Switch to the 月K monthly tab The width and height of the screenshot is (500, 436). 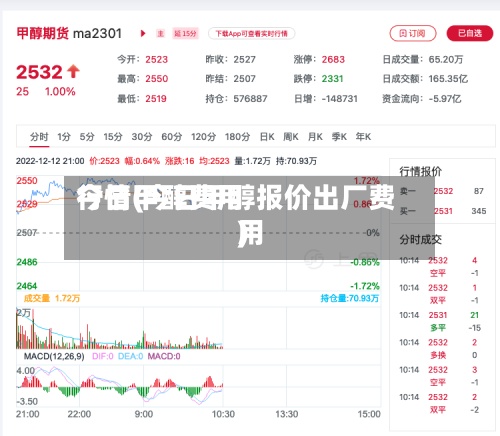pyautogui.click(x=315, y=137)
